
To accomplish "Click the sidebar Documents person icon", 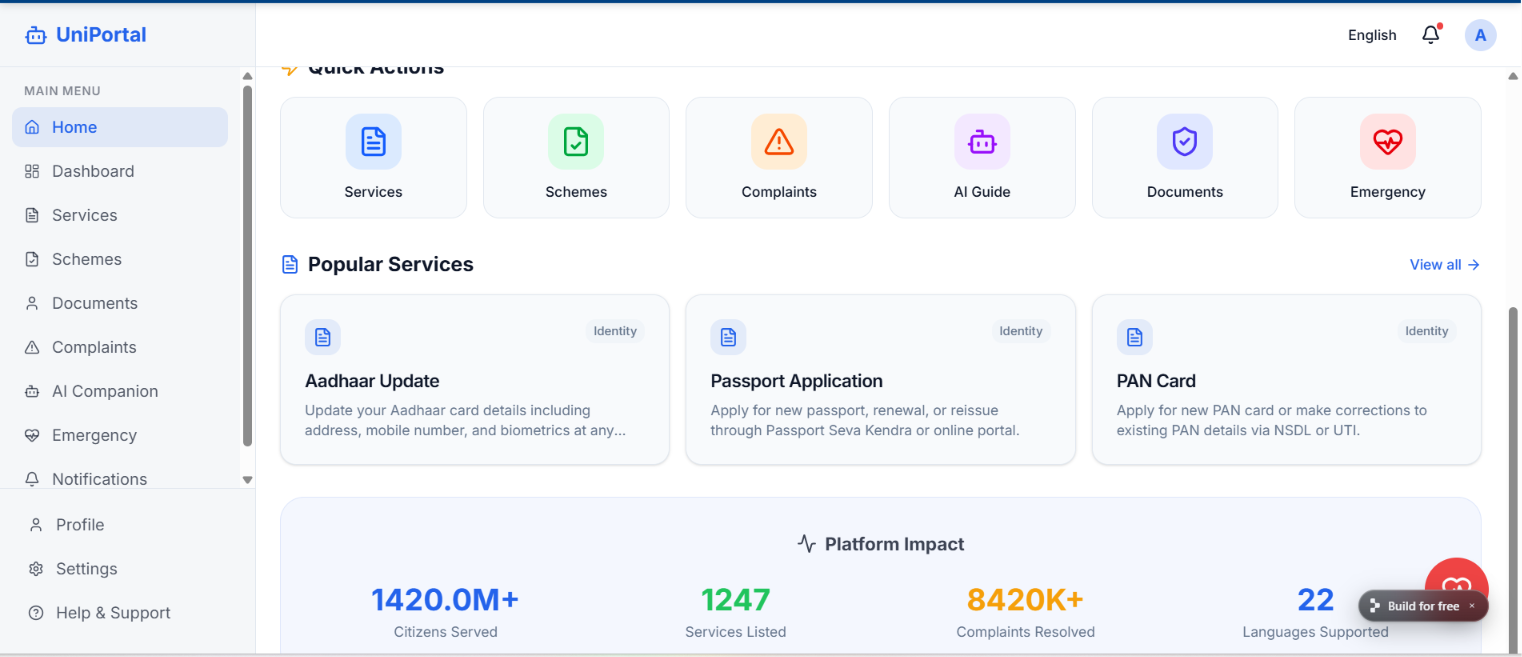I will tap(32, 303).
